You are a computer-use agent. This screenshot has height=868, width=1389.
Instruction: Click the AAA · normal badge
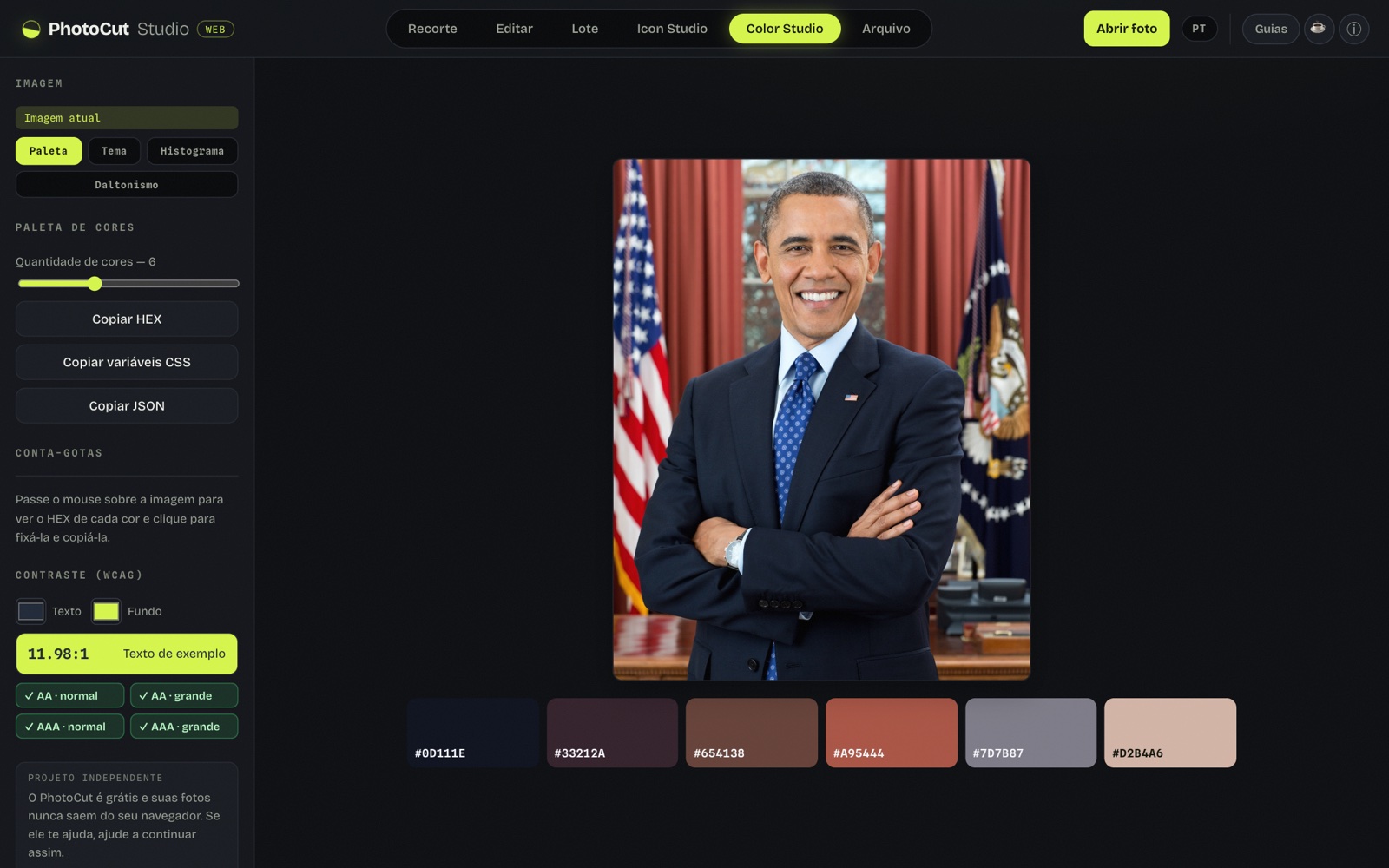[x=69, y=727]
